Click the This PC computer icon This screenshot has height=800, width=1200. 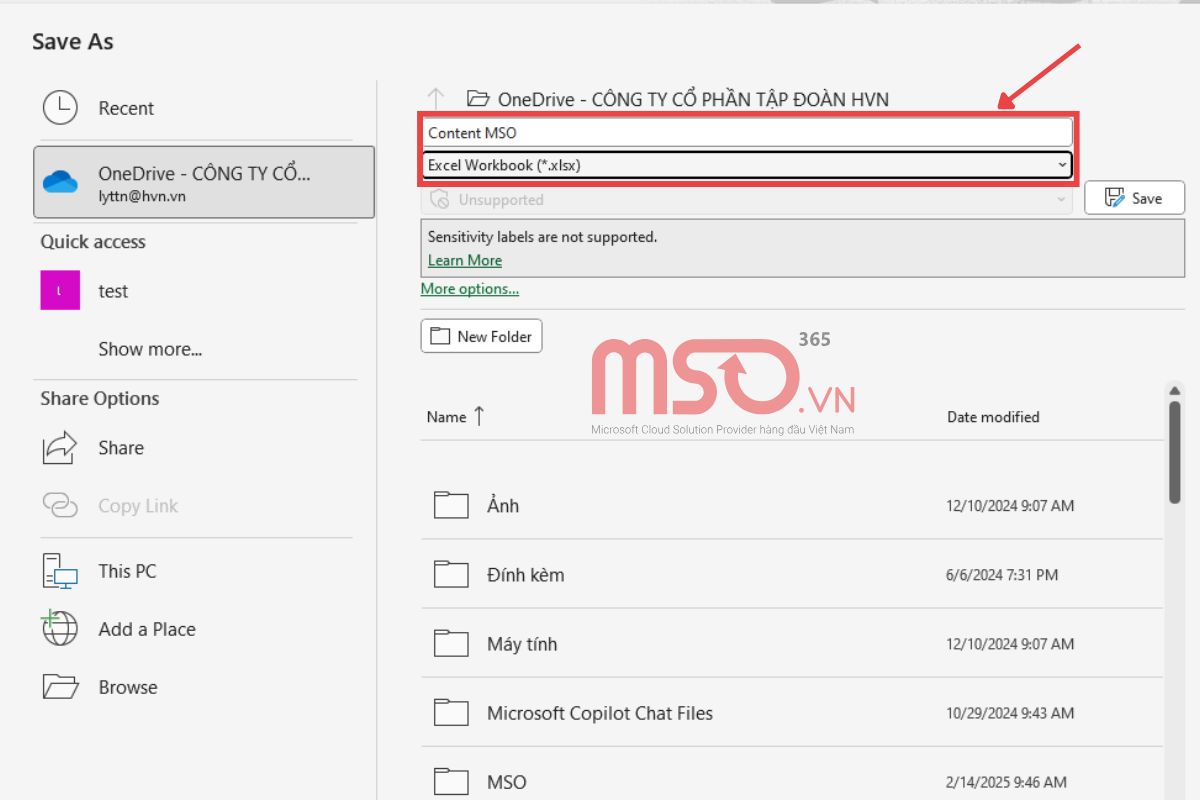click(60, 571)
